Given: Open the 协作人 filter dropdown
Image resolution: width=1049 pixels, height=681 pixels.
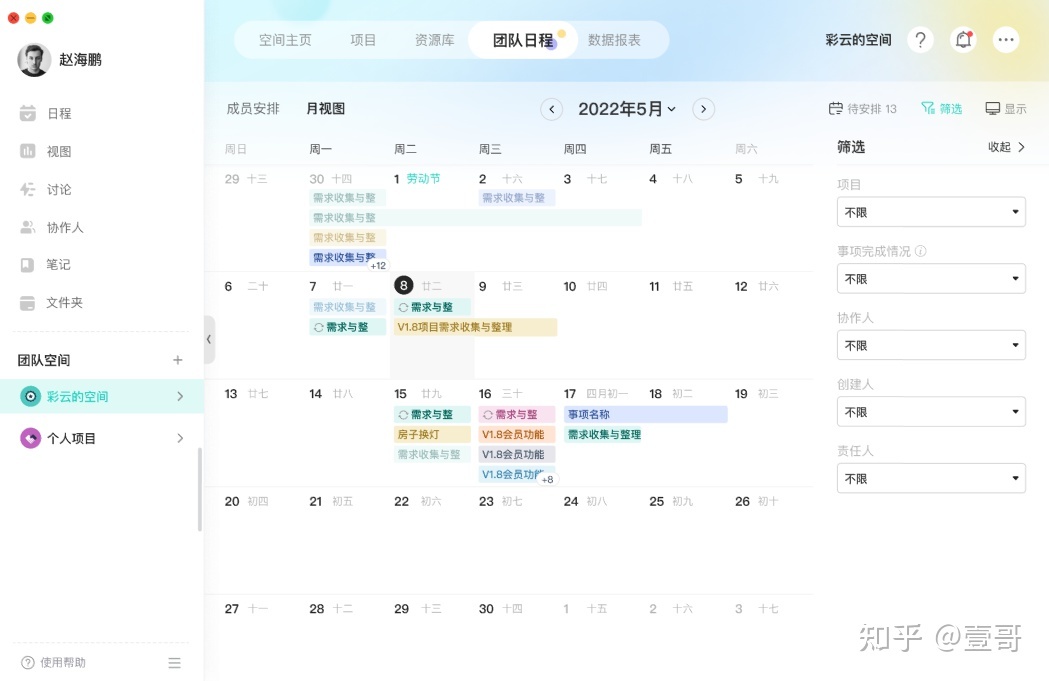Looking at the screenshot, I should pyautogui.click(x=930, y=345).
